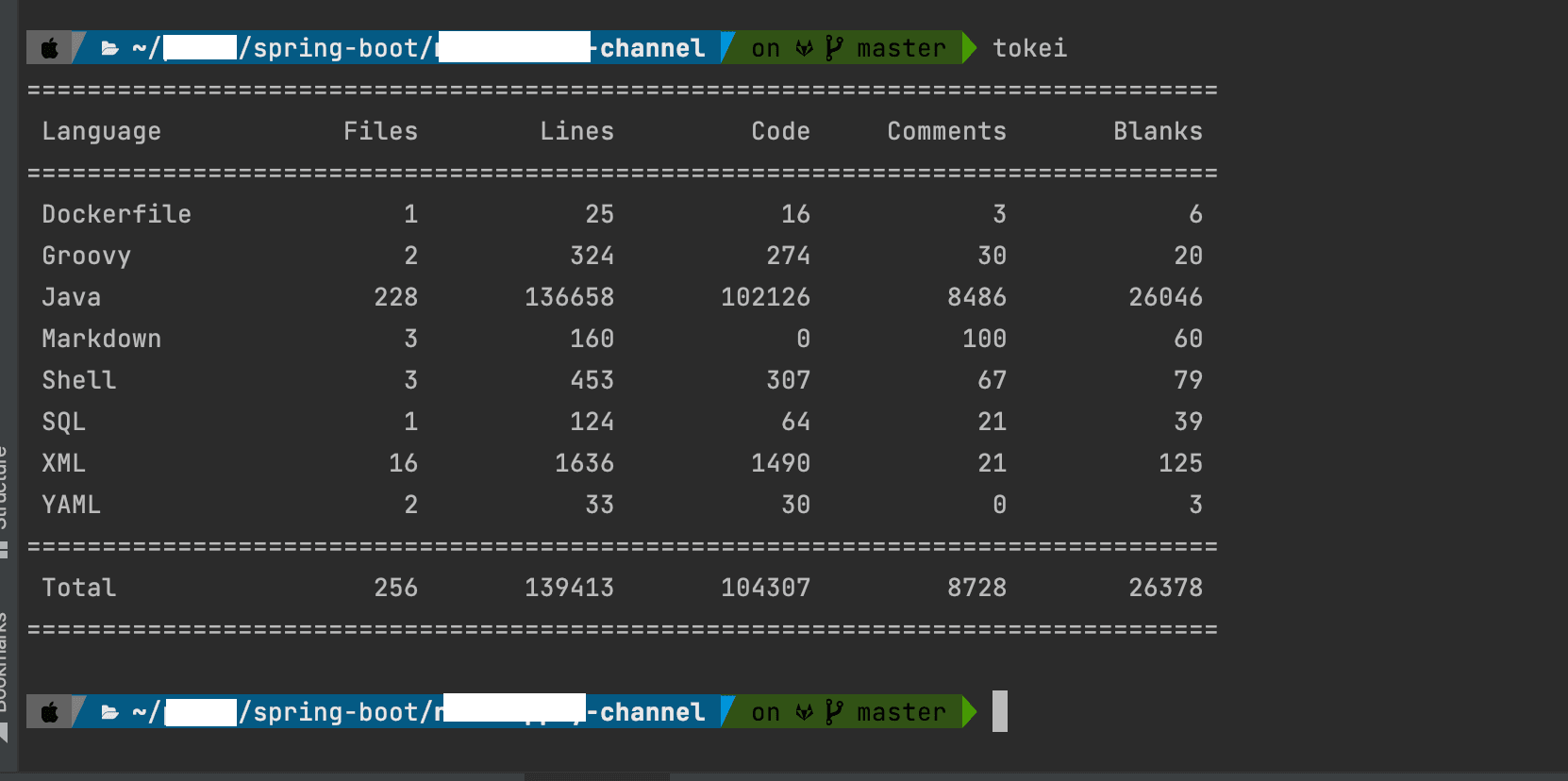The height and width of the screenshot is (781, 1568).
Task: Click the git branch icon before the top master
Action: (x=834, y=48)
